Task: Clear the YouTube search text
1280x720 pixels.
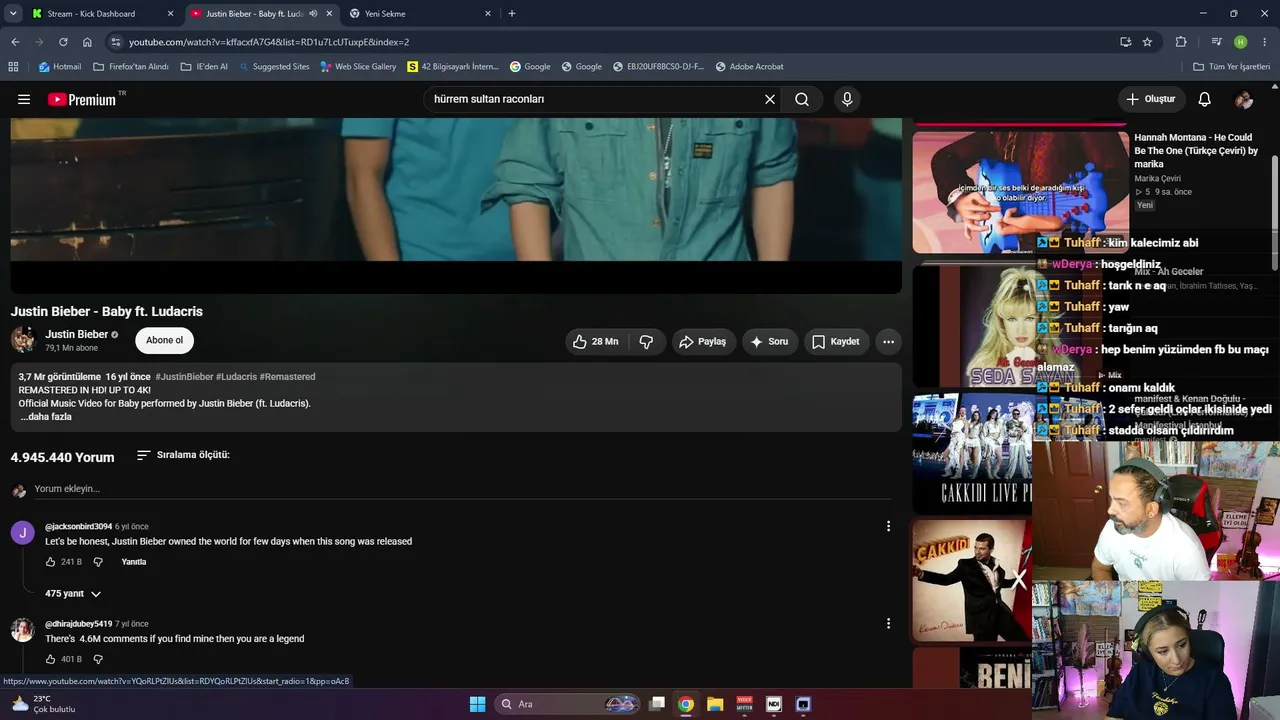Action: click(x=770, y=99)
